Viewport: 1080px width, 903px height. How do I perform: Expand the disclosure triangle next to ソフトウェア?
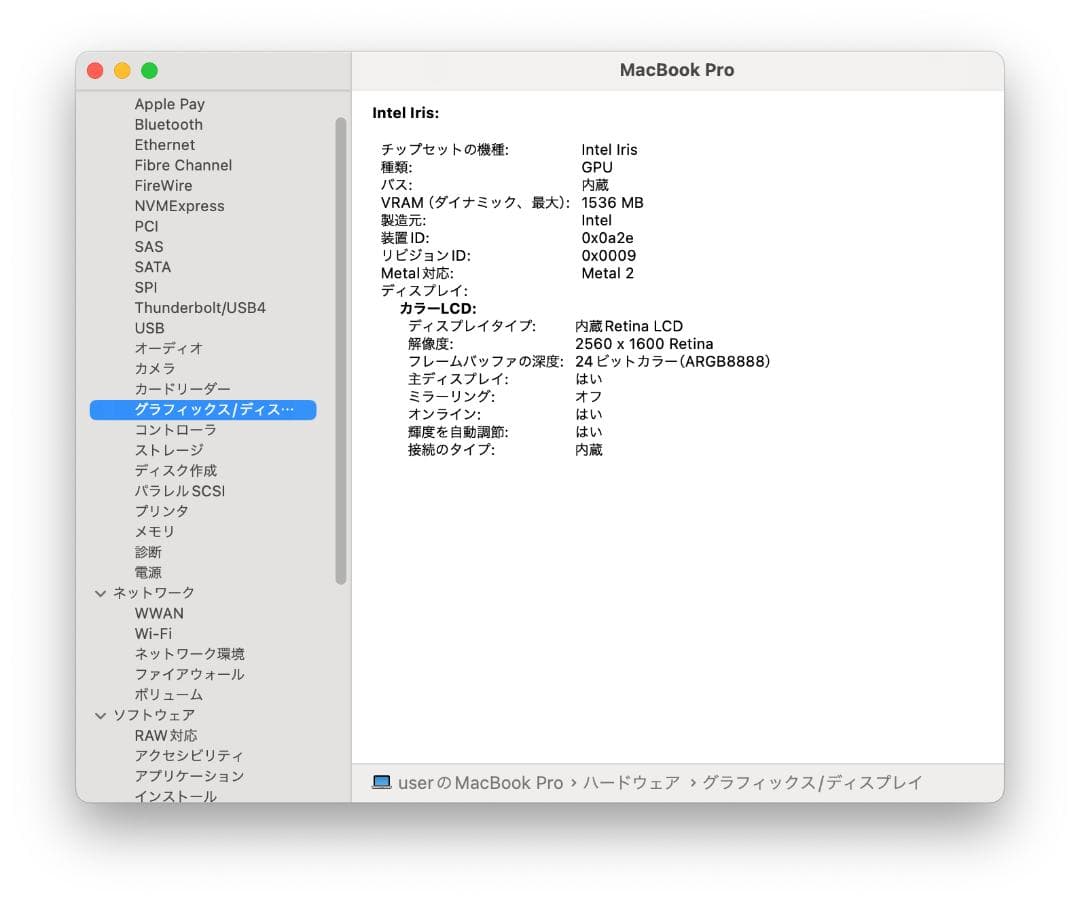100,715
